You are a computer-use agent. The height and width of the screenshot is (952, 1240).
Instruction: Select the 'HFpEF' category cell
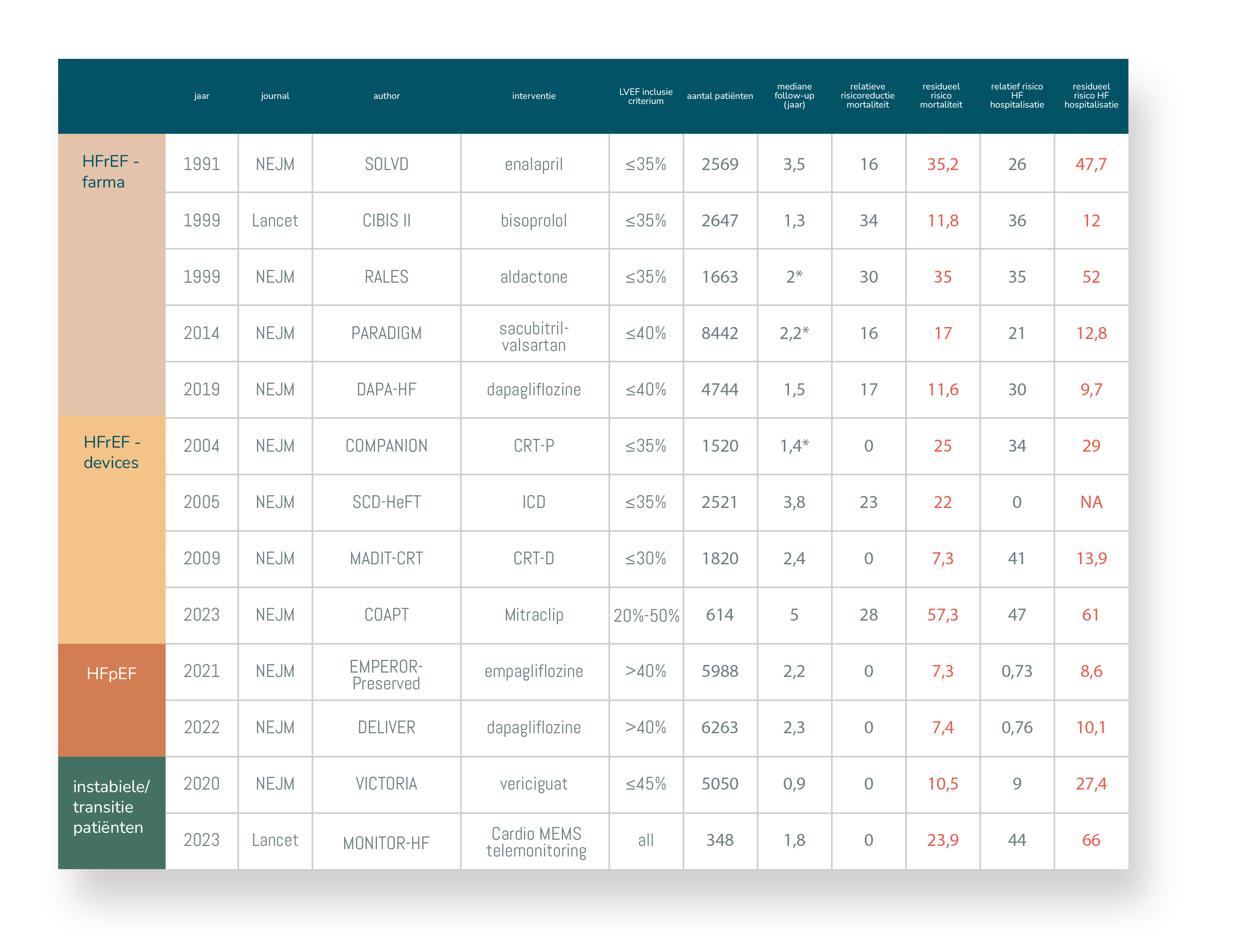click(112, 700)
